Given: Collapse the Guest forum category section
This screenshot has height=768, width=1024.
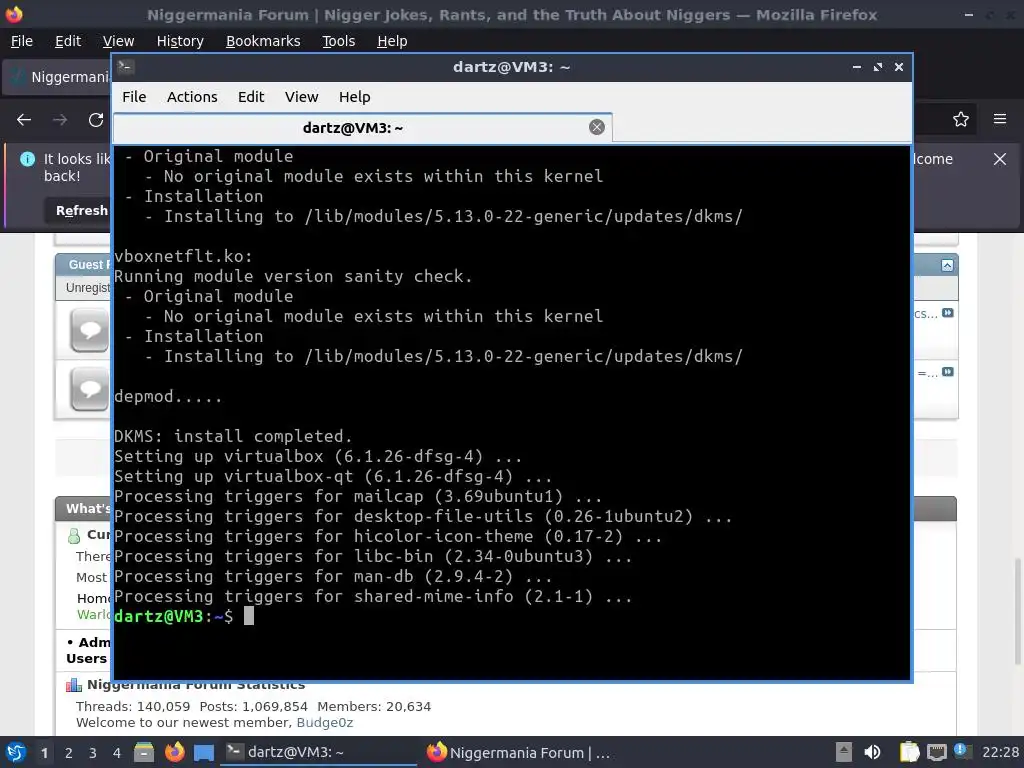Looking at the screenshot, I should point(948,265).
